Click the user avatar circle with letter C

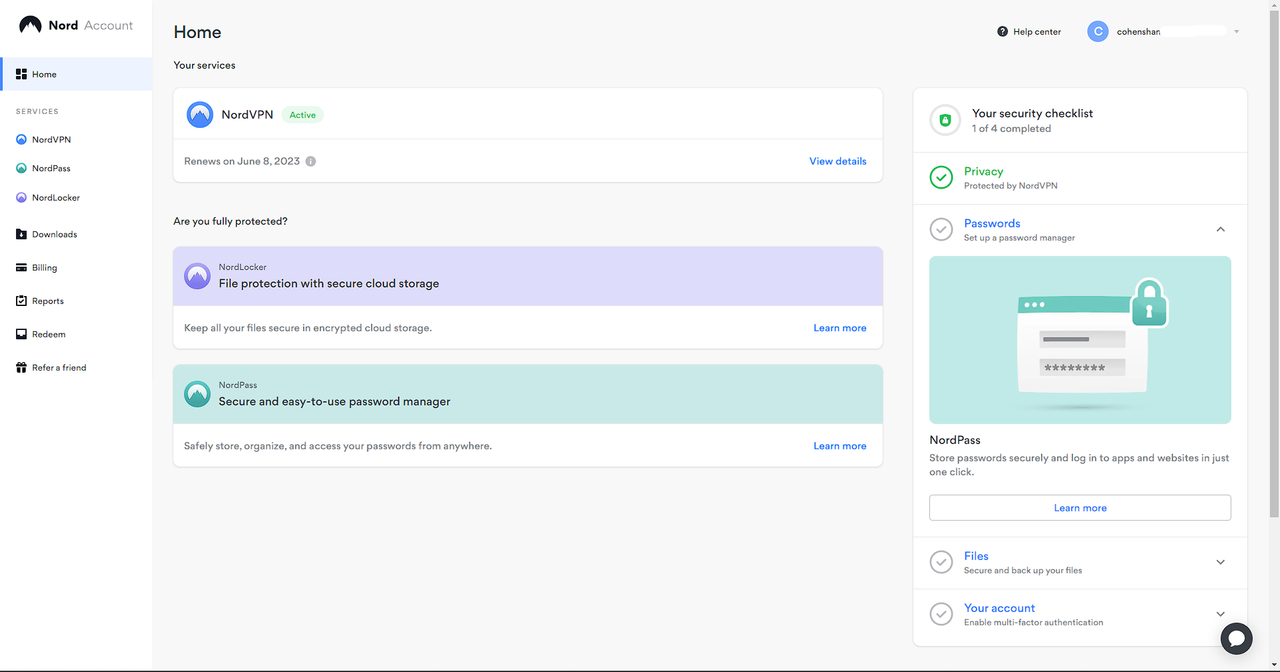tap(1098, 31)
